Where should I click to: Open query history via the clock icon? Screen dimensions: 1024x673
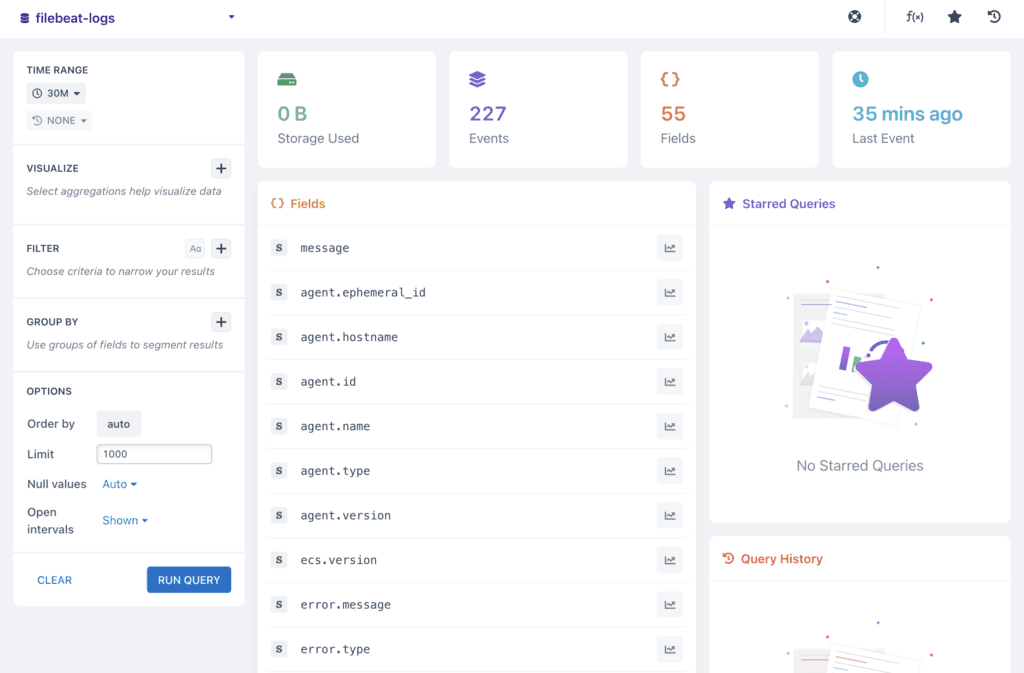point(993,17)
